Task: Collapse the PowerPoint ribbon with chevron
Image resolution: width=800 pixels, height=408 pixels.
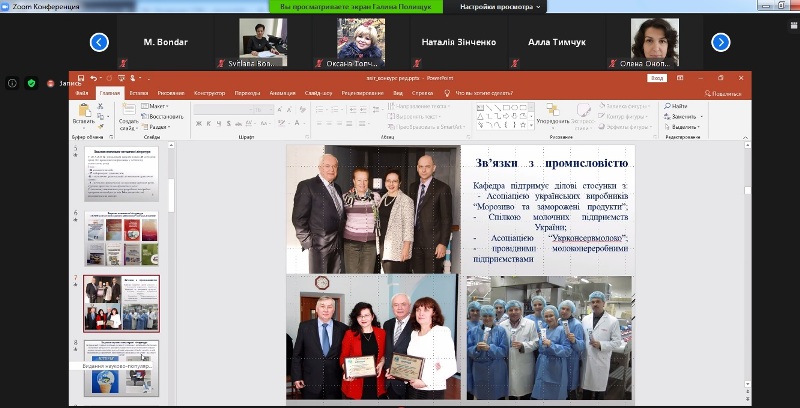Action: (746, 137)
